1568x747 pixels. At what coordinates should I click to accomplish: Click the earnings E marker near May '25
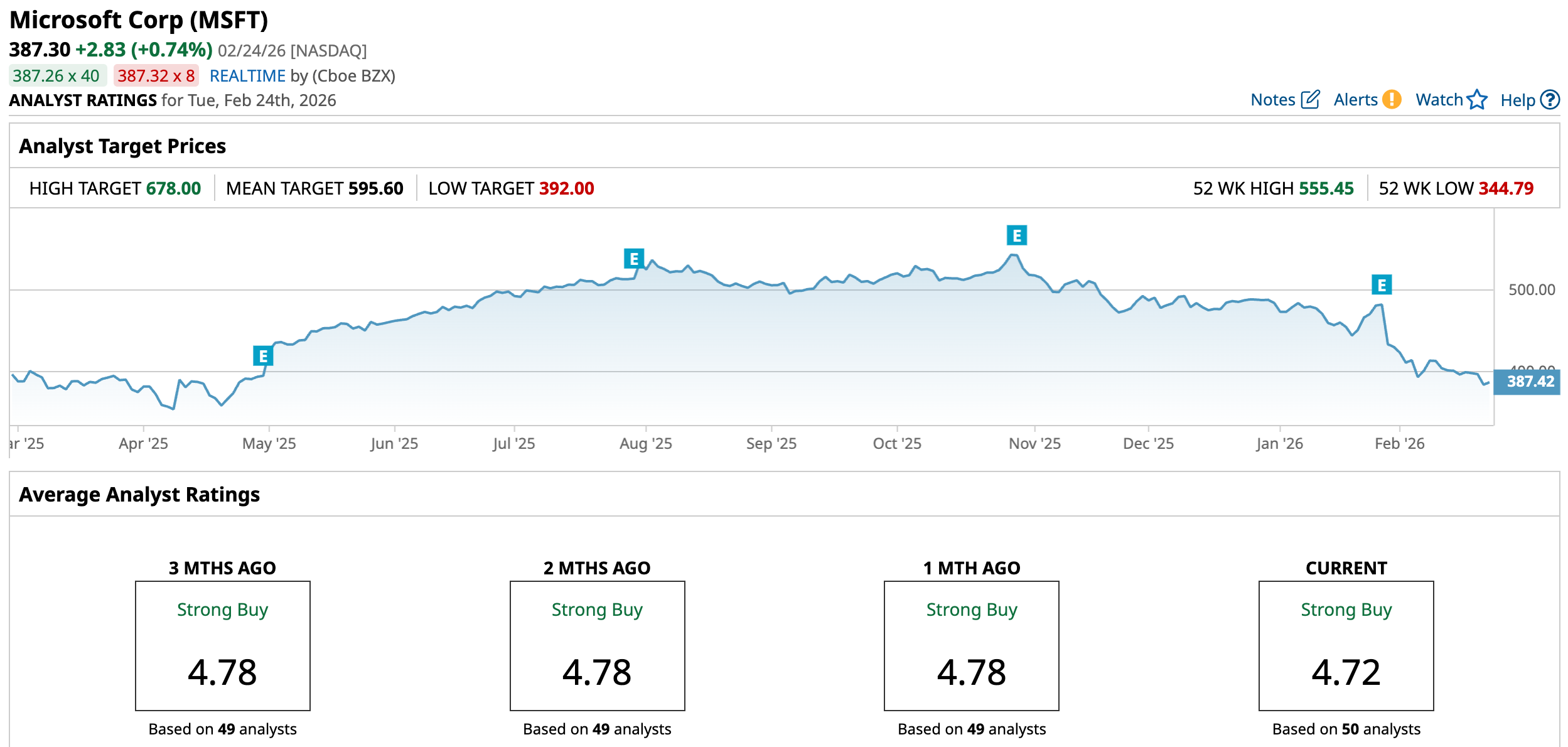263,356
